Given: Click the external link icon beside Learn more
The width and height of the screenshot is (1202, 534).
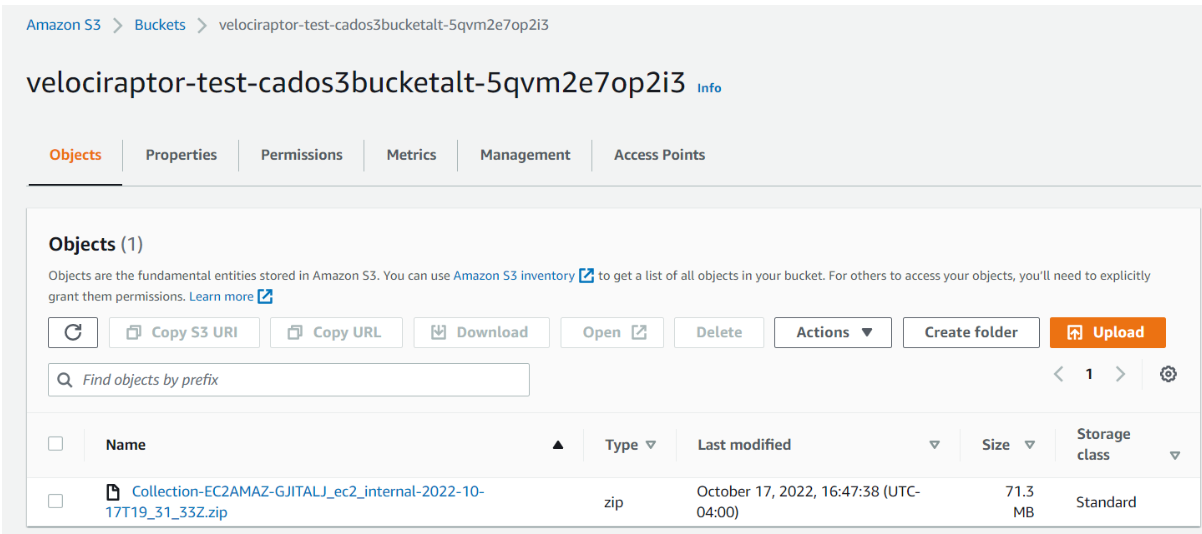Looking at the screenshot, I should (265, 296).
